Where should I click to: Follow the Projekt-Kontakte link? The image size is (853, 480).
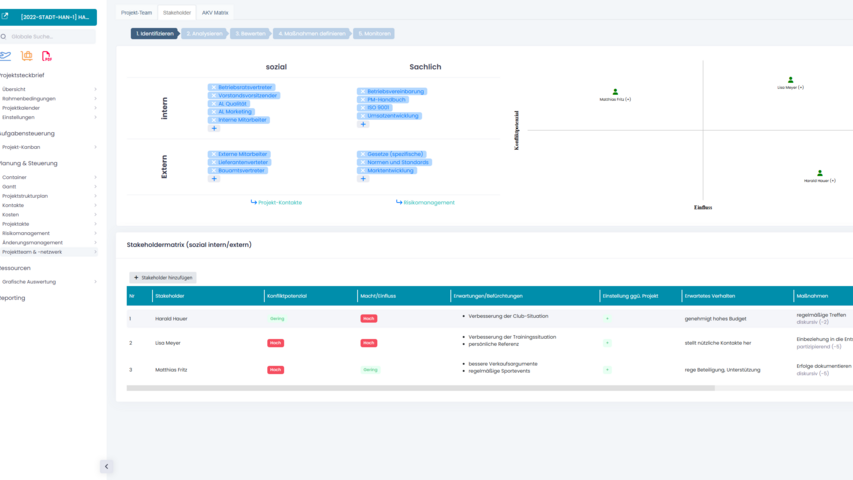coord(276,203)
